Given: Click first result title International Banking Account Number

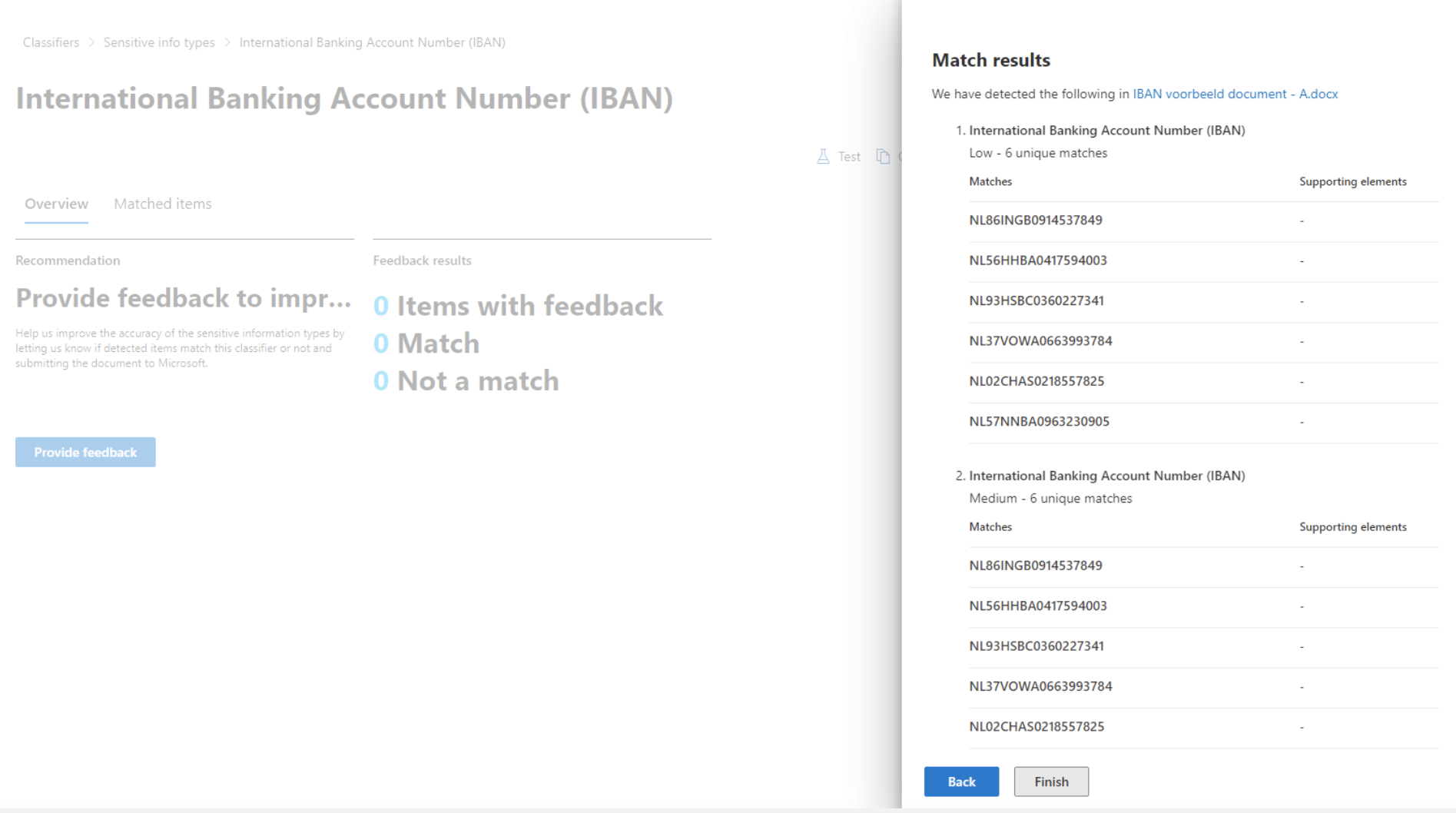Looking at the screenshot, I should [1107, 131].
